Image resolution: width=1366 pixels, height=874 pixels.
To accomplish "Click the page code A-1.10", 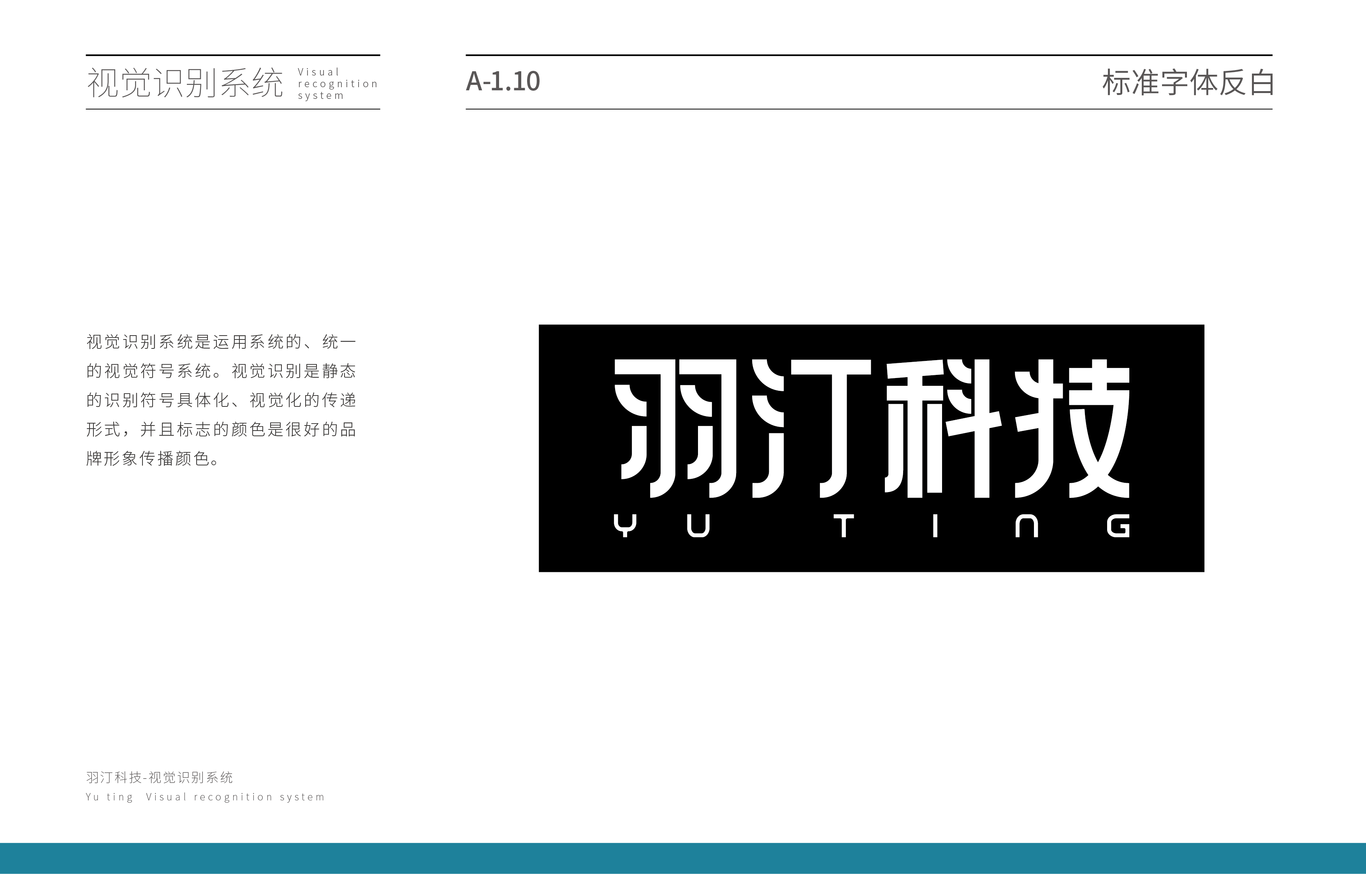I will (503, 82).
